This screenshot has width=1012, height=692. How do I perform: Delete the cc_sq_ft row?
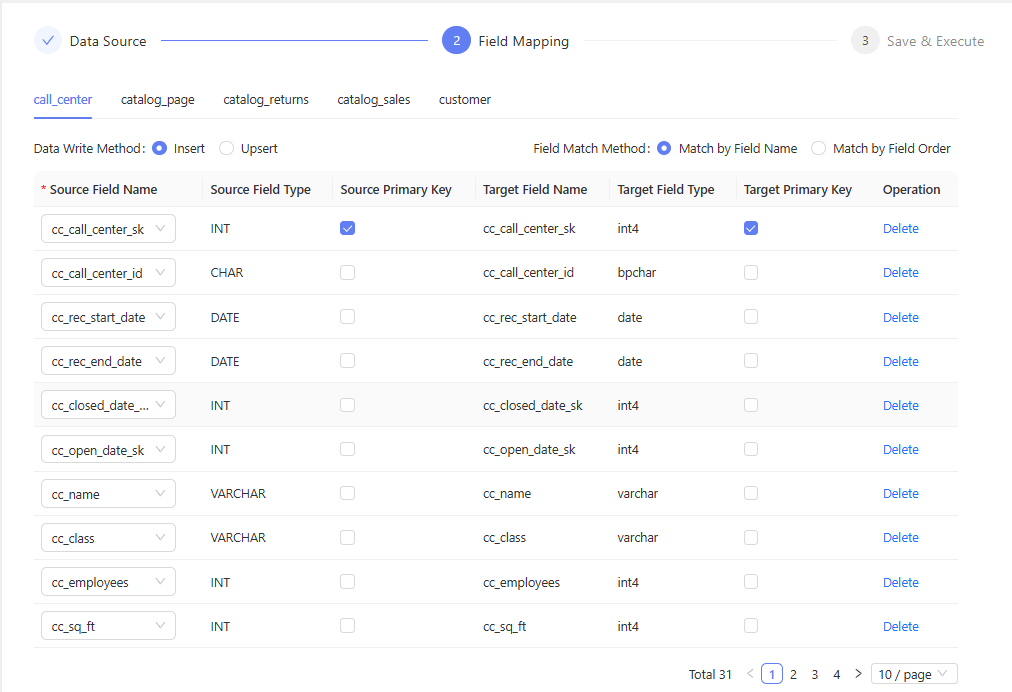(900, 626)
